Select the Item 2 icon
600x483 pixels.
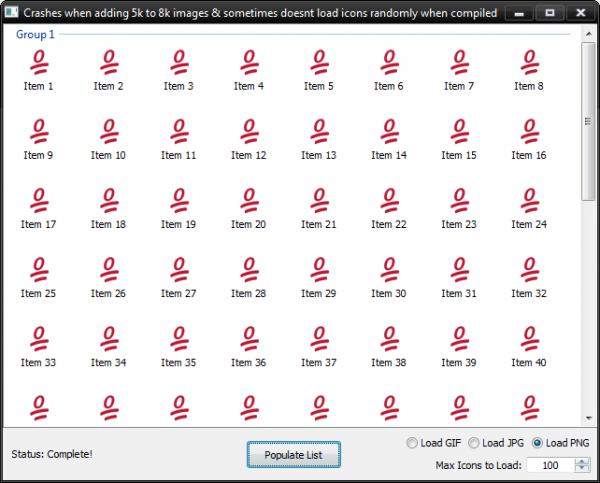[x=109, y=62]
